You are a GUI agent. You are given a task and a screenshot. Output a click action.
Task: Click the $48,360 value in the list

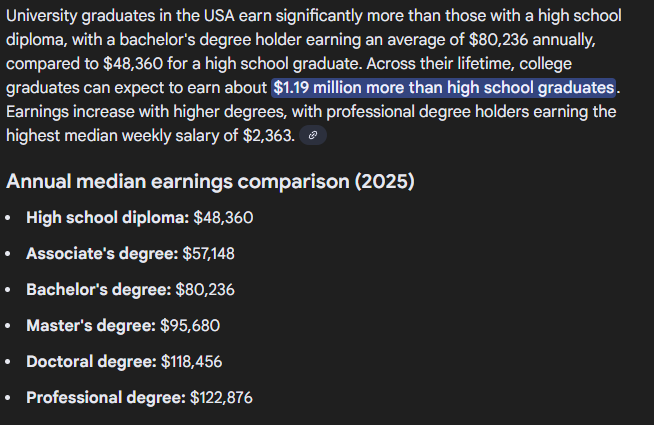pyautogui.click(x=223, y=218)
